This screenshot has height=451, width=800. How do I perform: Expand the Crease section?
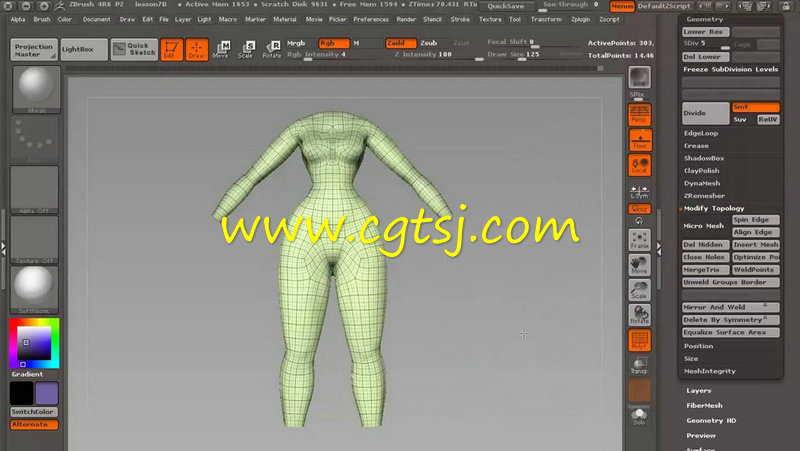click(x=696, y=146)
